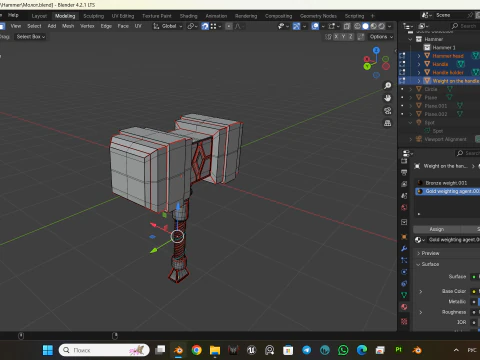
Task: Open Global transform orientation dropdown
Action: (168, 26)
